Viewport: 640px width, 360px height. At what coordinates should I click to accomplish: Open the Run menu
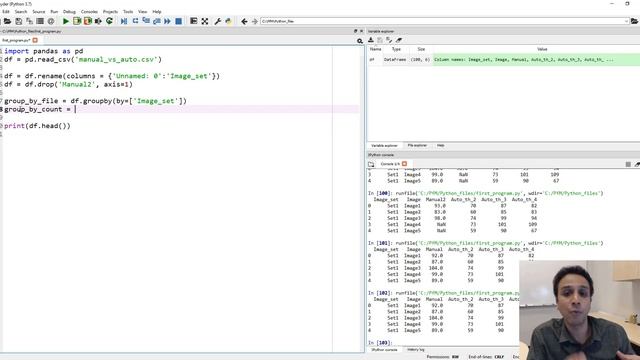tap(54, 12)
